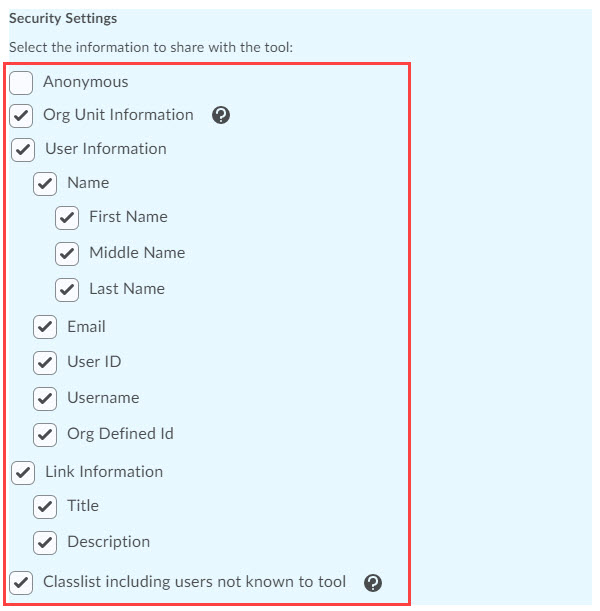
Task: Click the Anonymous label text
Action: tap(85, 82)
